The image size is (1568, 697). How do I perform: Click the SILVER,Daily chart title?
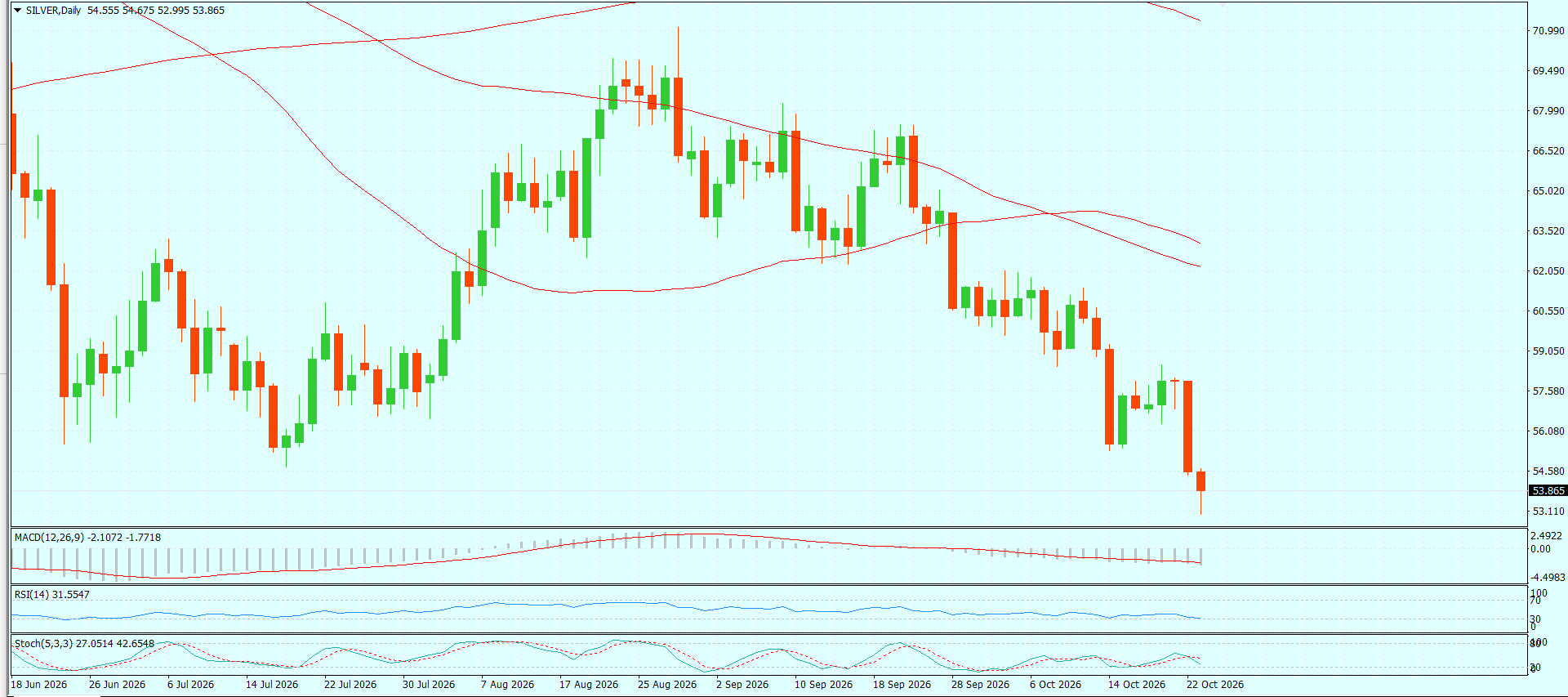coord(53,11)
